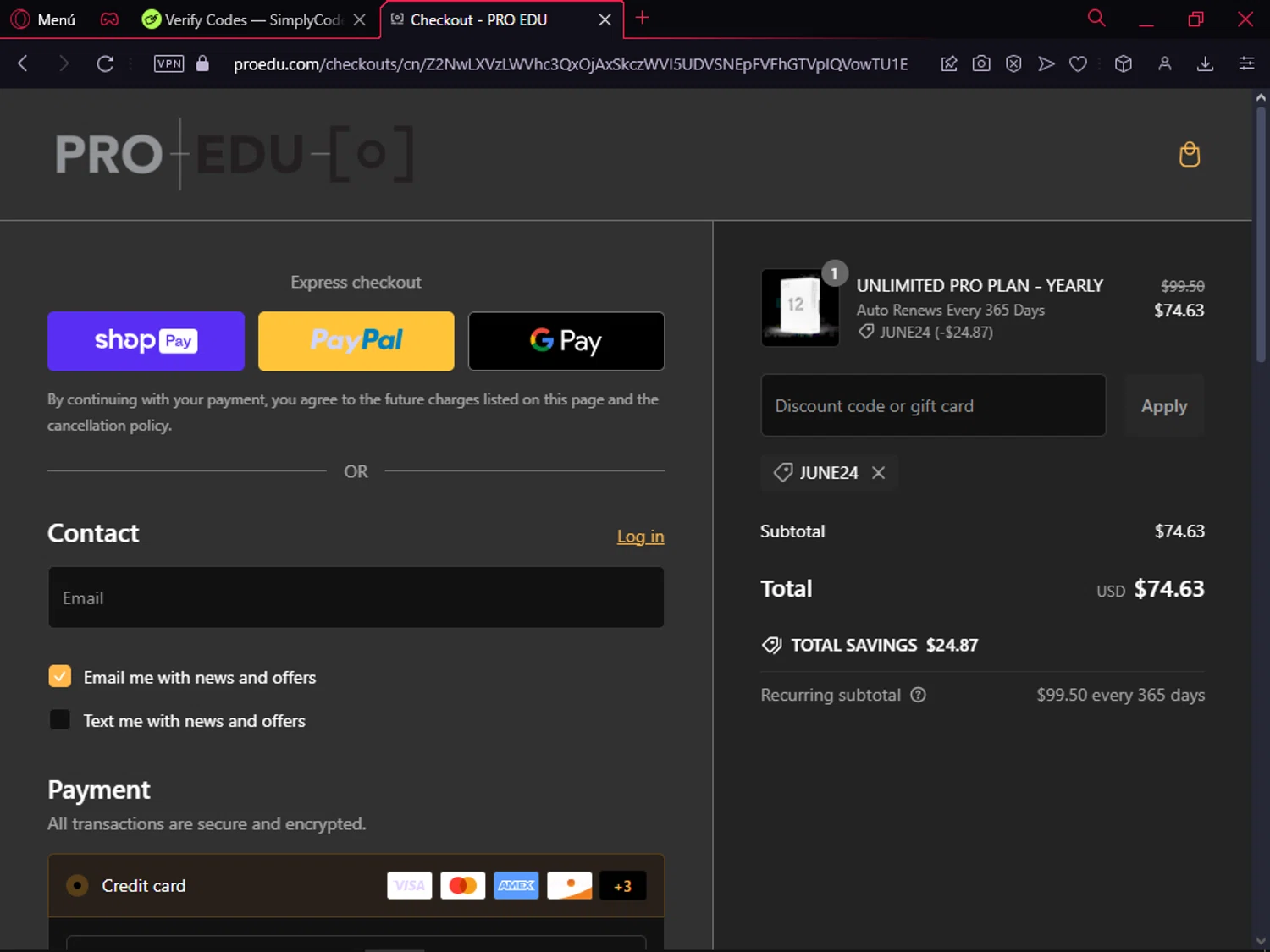The width and height of the screenshot is (1270, 952).
Task: Click the page vertical scrollbar thumb
Action: point(1261,233)
